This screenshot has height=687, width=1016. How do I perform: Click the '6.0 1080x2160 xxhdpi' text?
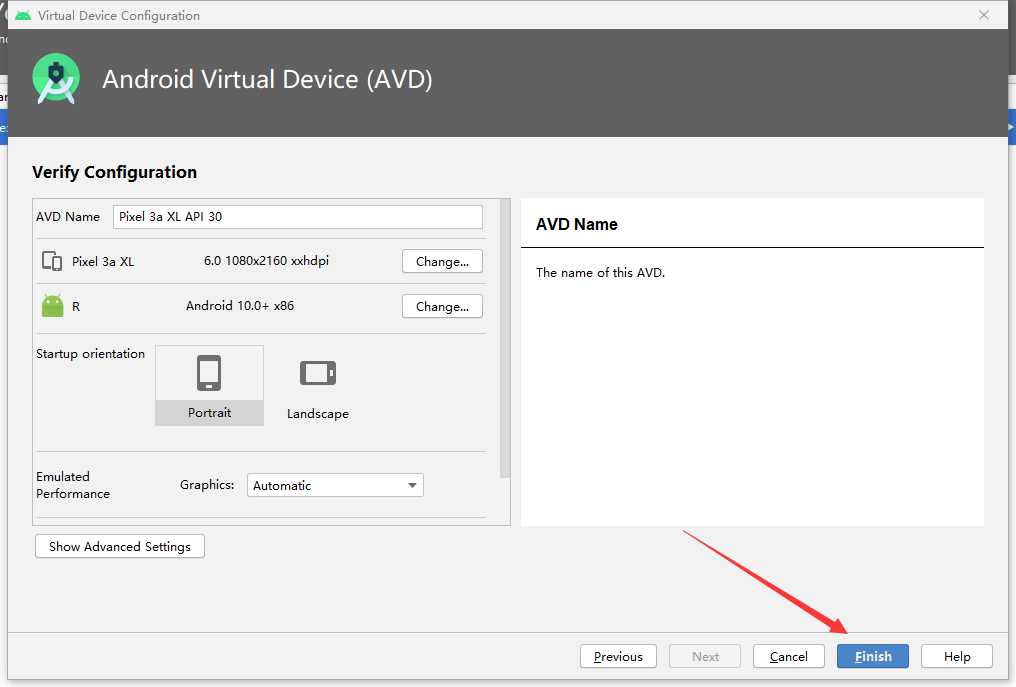266,261
